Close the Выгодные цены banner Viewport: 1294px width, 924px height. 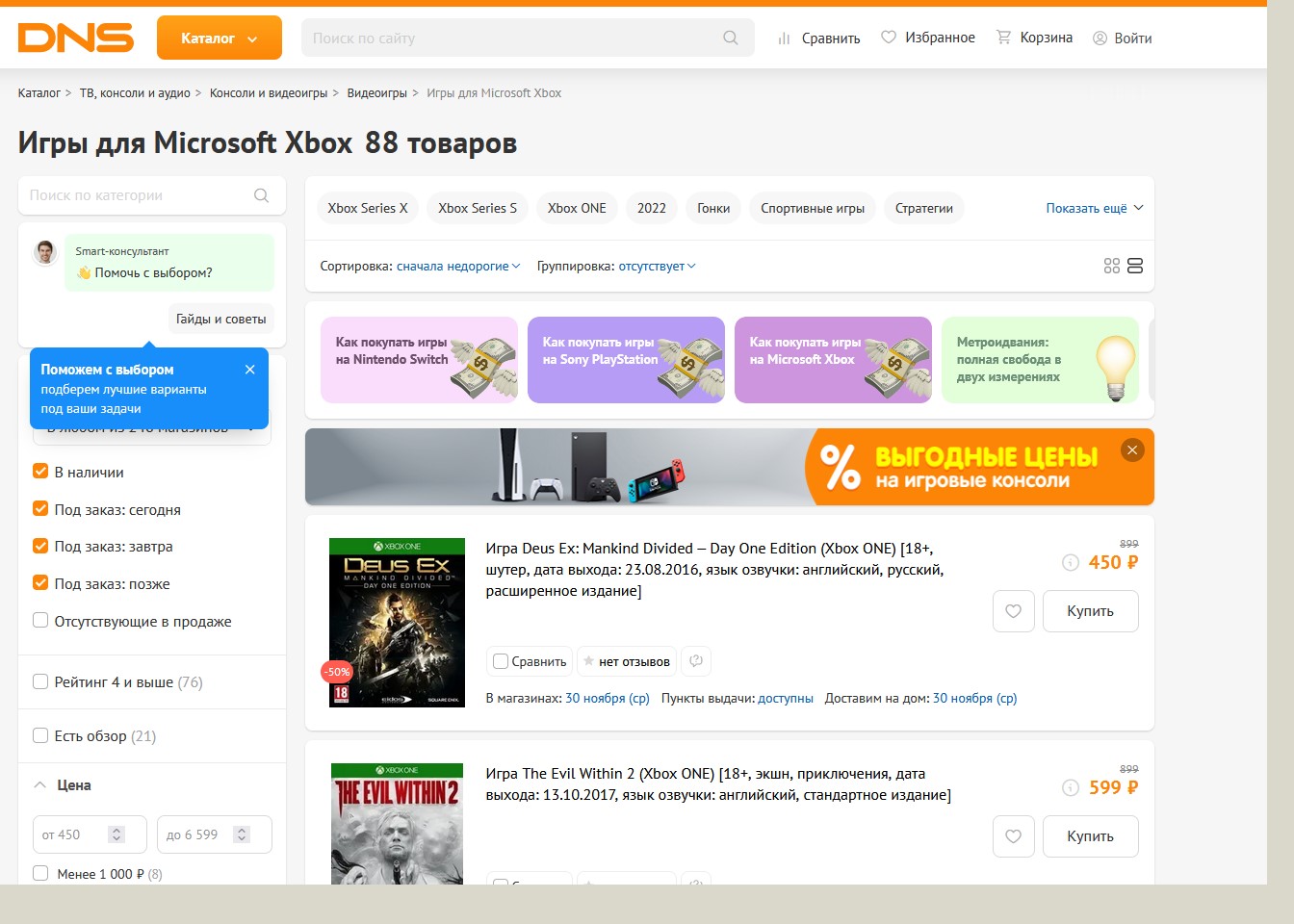coord(1132,449)
